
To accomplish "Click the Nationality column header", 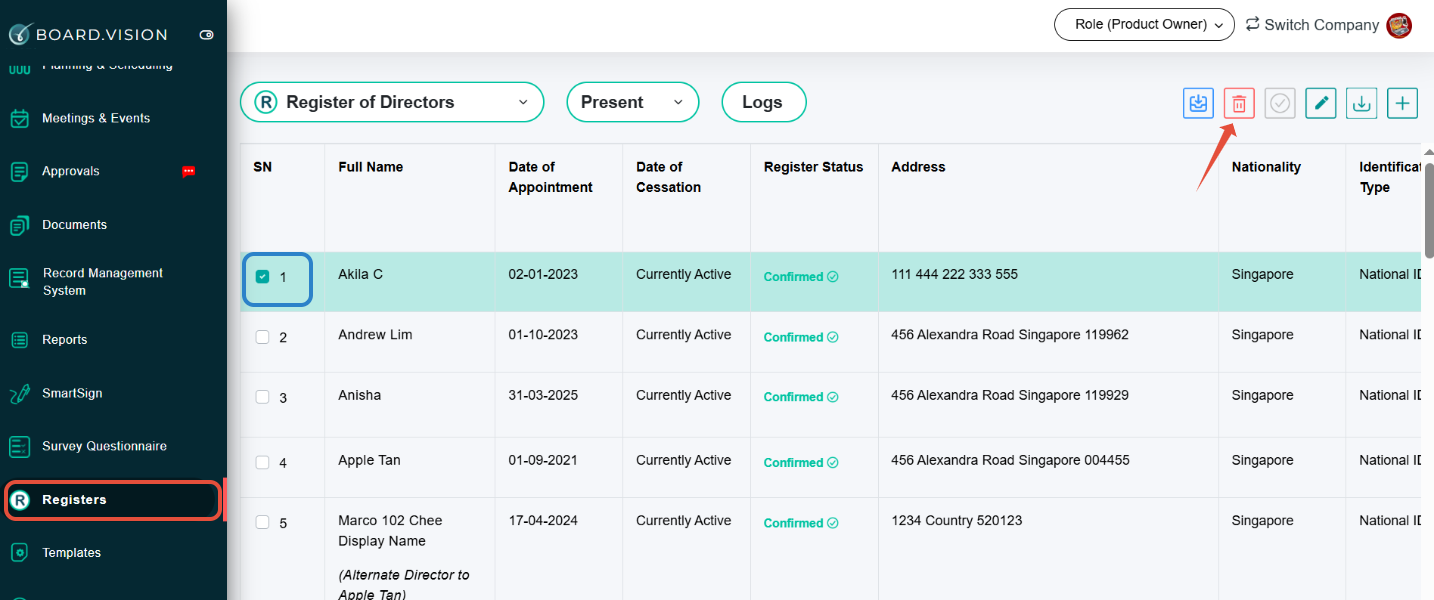I will (x=1266, y=167).
